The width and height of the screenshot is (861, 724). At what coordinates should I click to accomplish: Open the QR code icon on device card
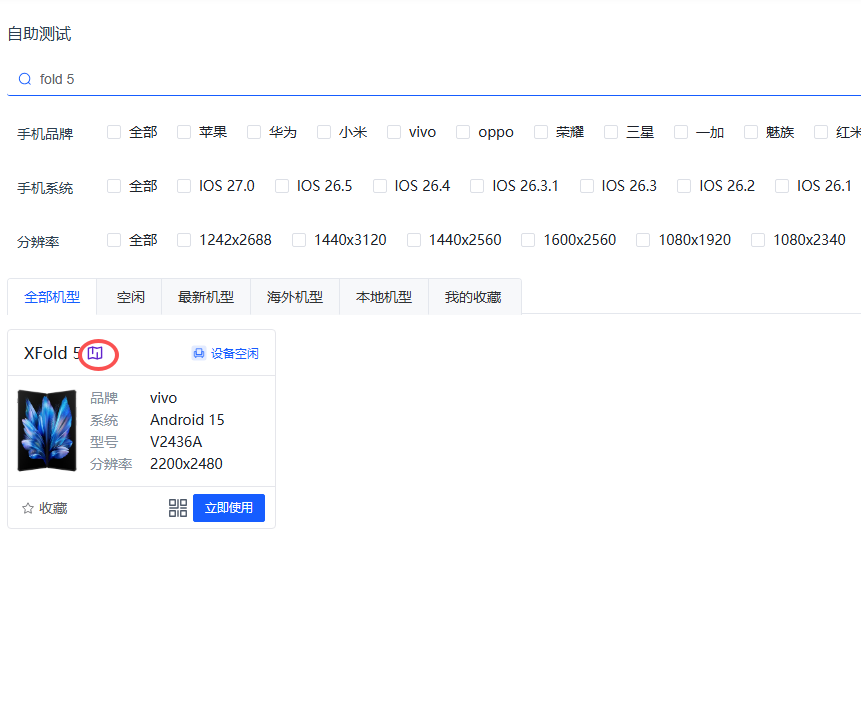(x=177, y=508)
